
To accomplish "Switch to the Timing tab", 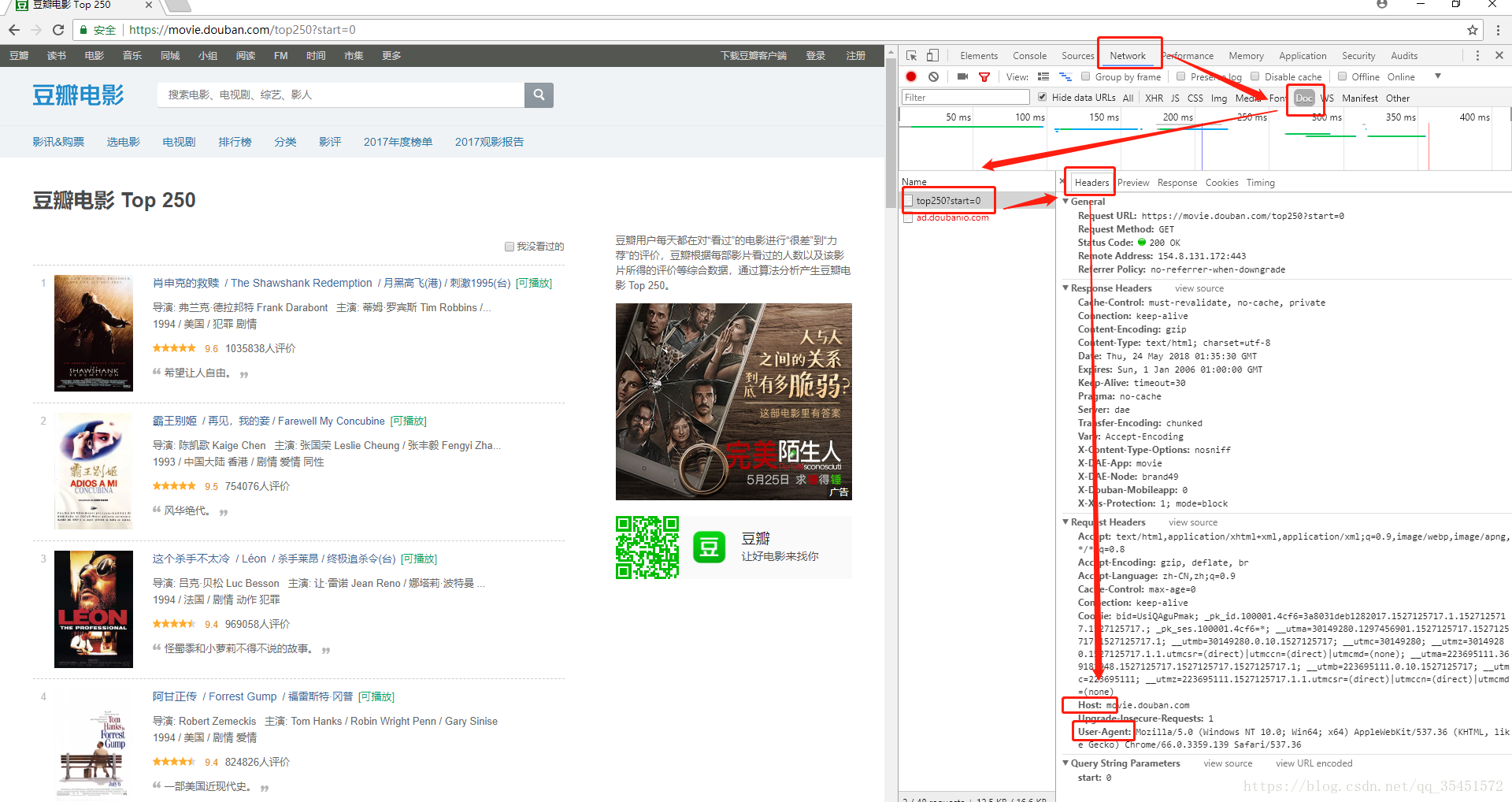I will point(1260,183).
